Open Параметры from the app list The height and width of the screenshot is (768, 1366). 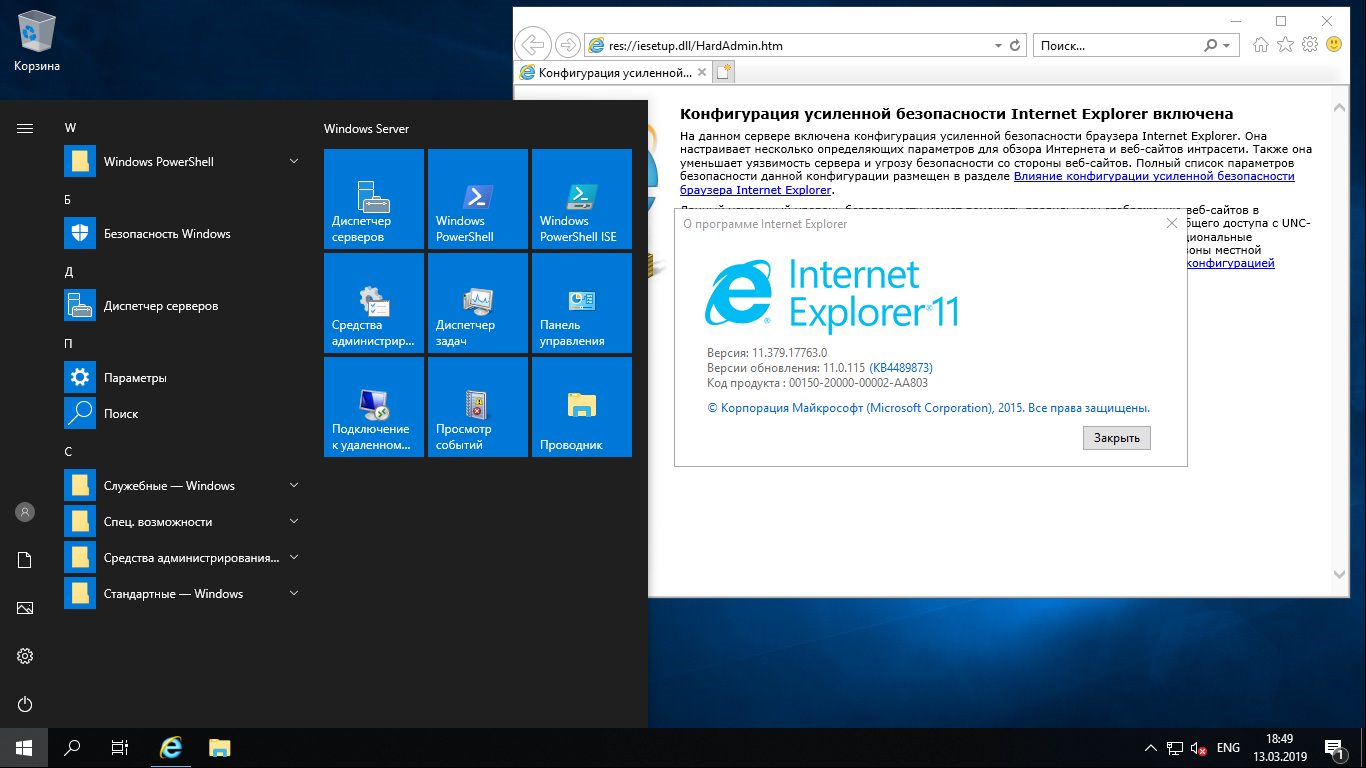(184, 378)
